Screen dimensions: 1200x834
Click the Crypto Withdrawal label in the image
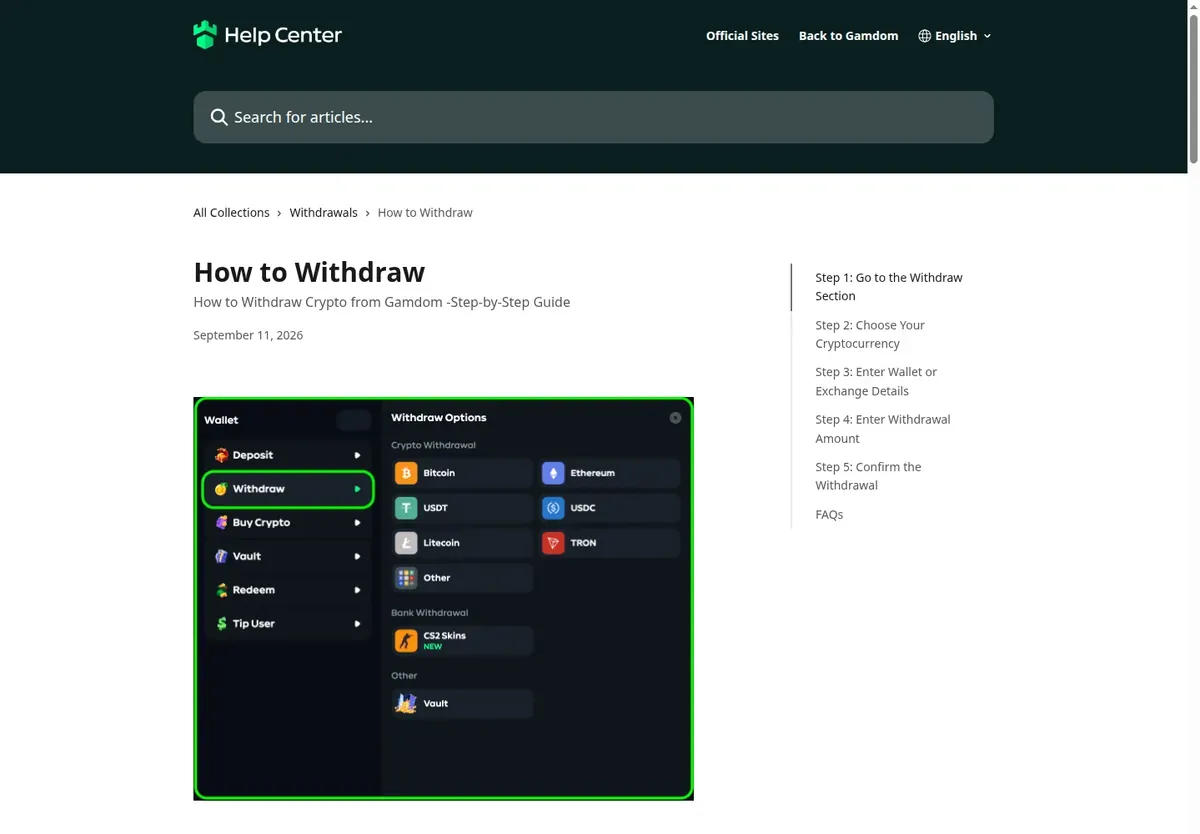click(x=433, y=445)
